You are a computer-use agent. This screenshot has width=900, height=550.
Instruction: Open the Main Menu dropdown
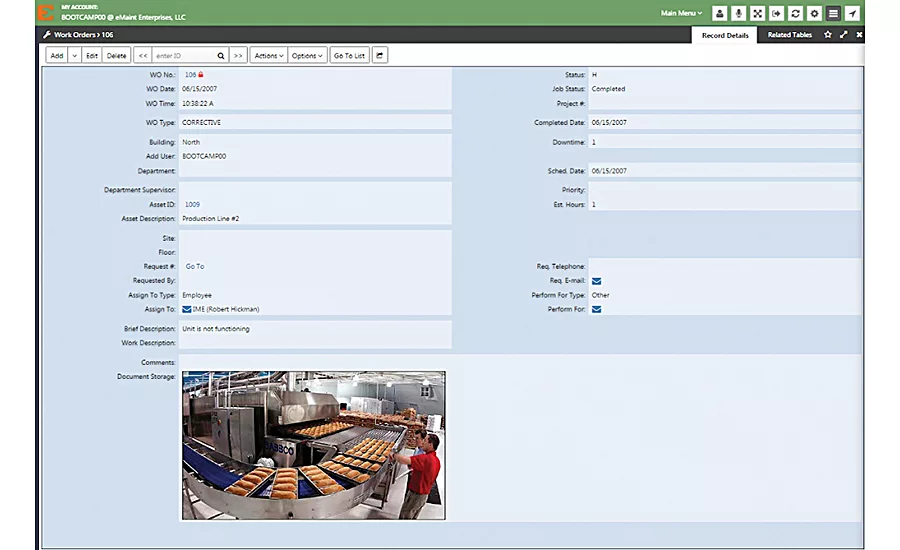[x=681, y=13]
